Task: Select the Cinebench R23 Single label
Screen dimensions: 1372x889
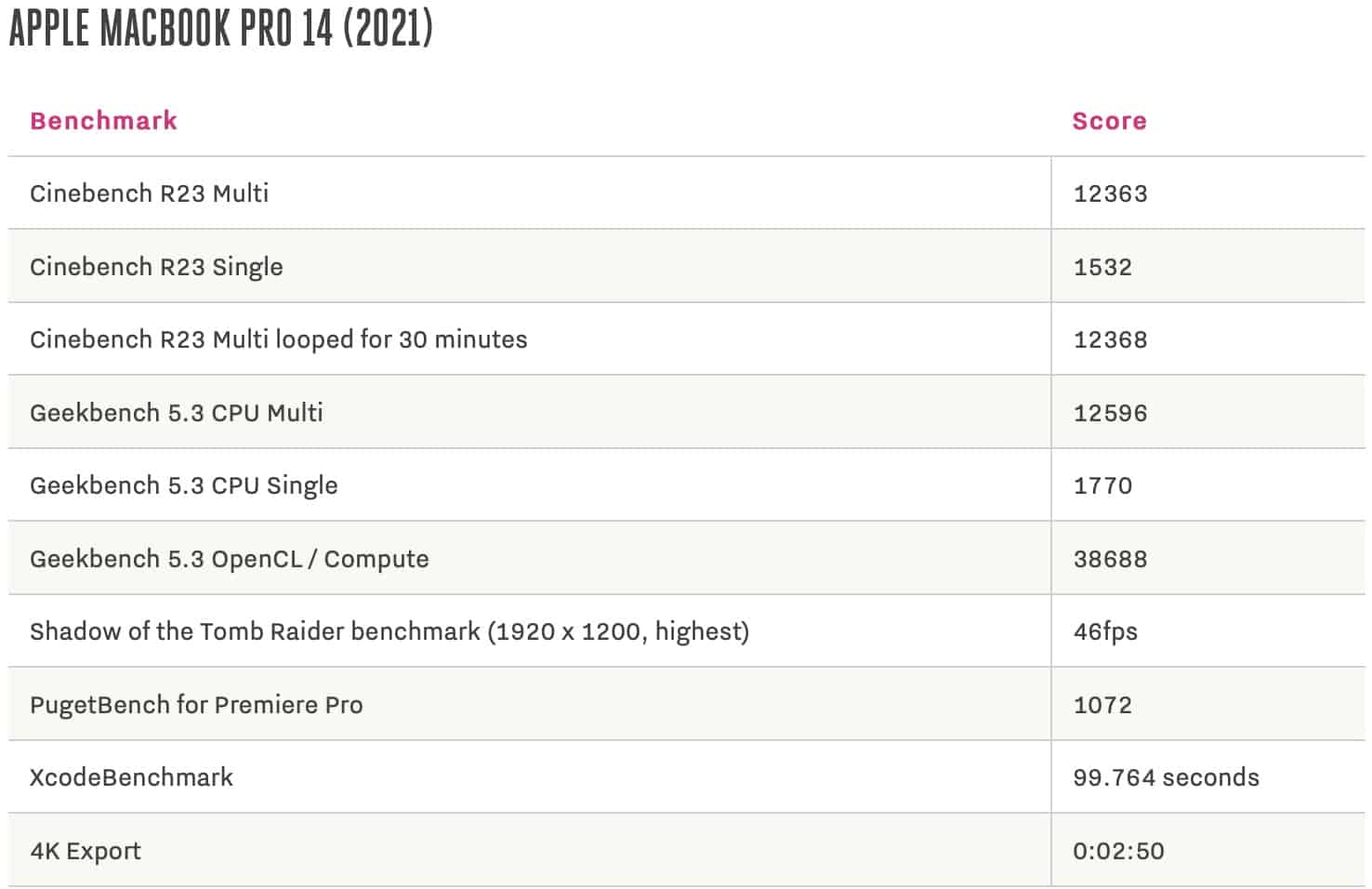Action: coord(156,267)
